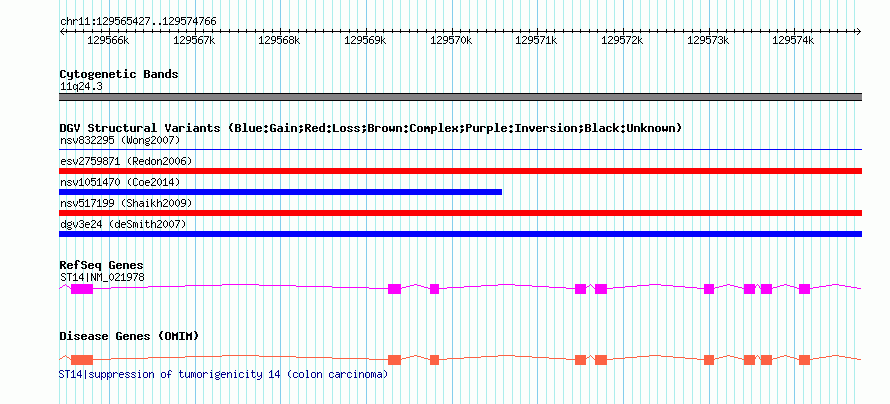Image resolution: width=890 pixels, height=404 pixels.
Task: Click the ST14|NM_021978 gene label
Action: [x=102, y=277]
